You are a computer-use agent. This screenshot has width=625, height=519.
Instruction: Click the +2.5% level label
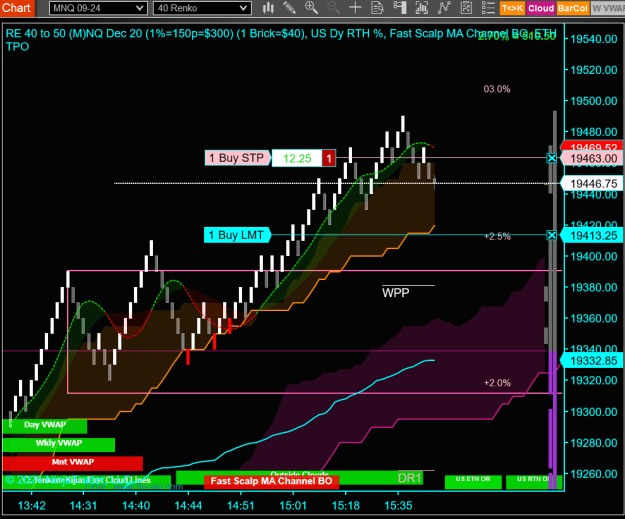(x=497, y=236)
